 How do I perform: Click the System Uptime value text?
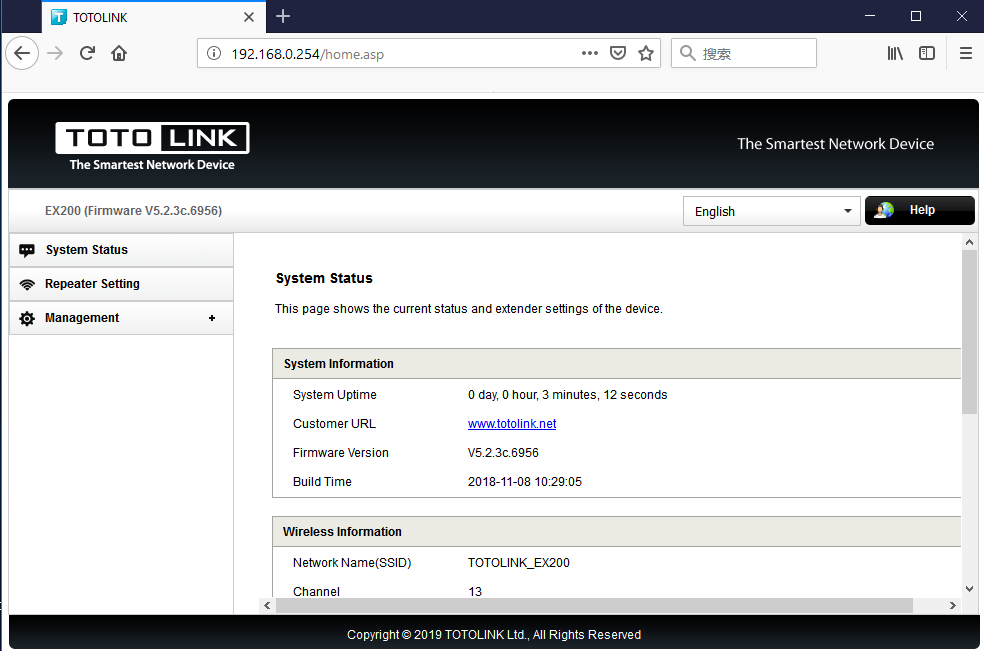567,395
